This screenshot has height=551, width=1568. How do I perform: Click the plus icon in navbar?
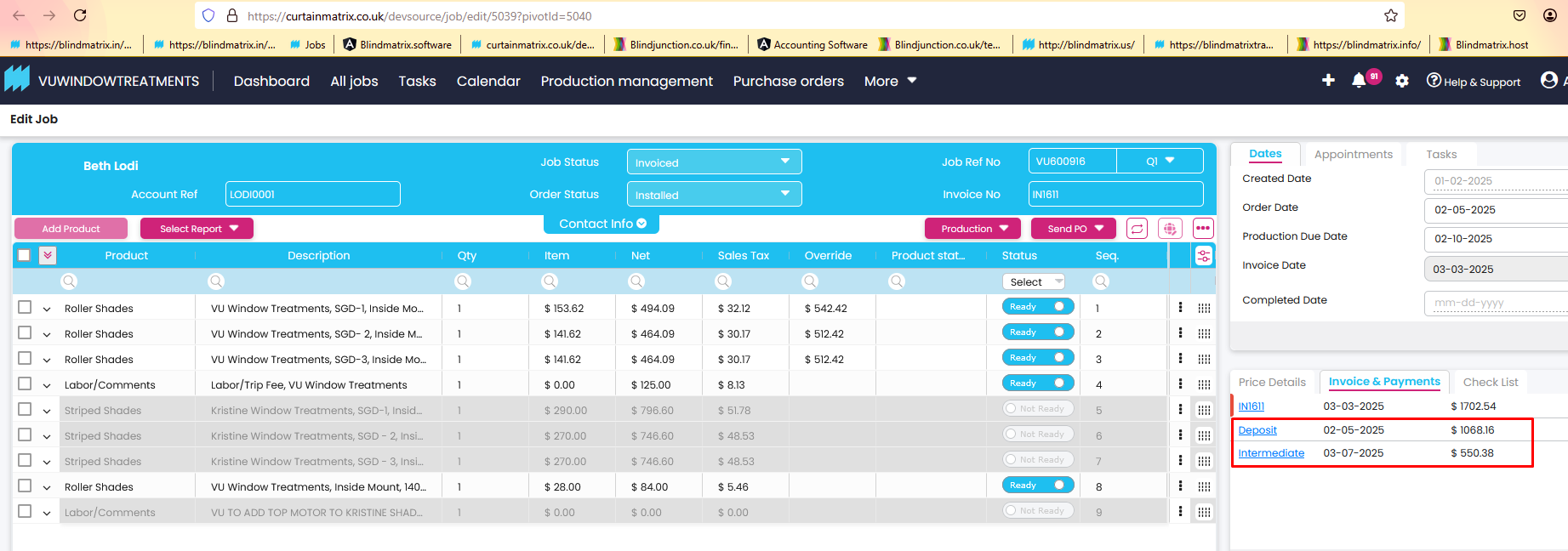tap(1328, 80)
